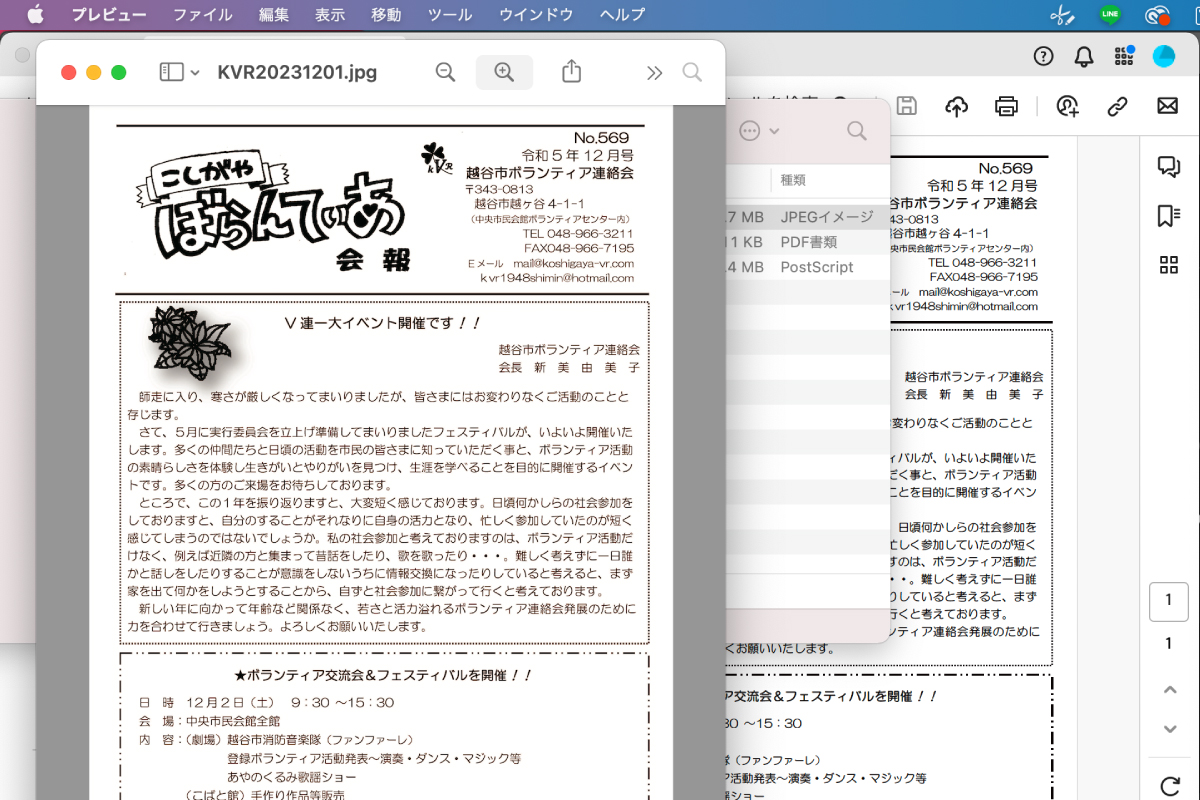Screen dimensions: 1200x800
Task: Click the save floppy-disk icon in Acrobat
Action: [907, 106]
